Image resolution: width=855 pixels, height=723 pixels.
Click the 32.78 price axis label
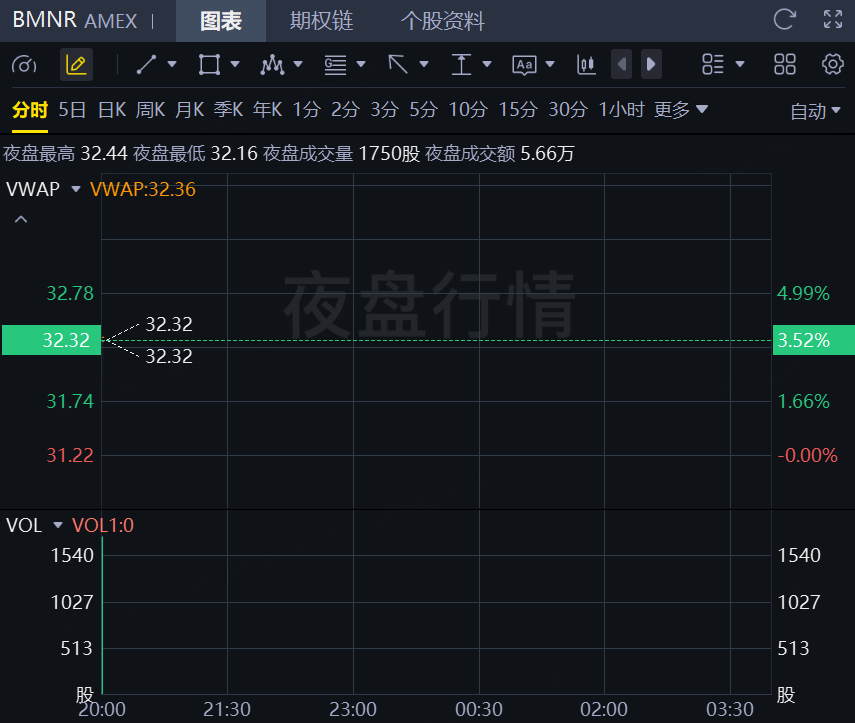point(70,293)
